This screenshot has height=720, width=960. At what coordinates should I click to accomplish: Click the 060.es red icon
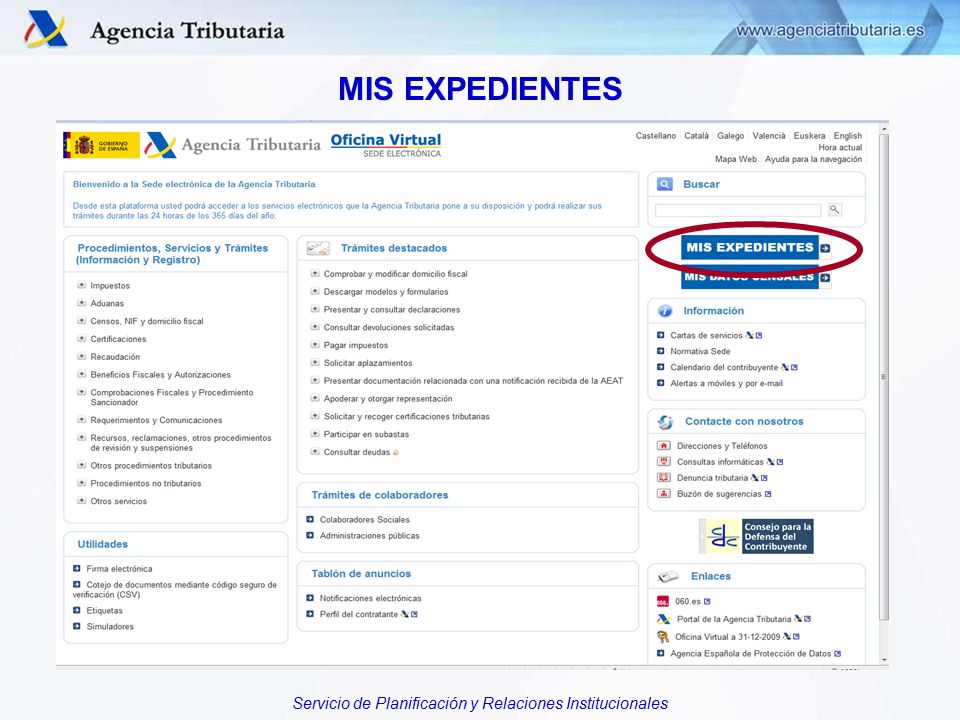click(x=662, y=601)
